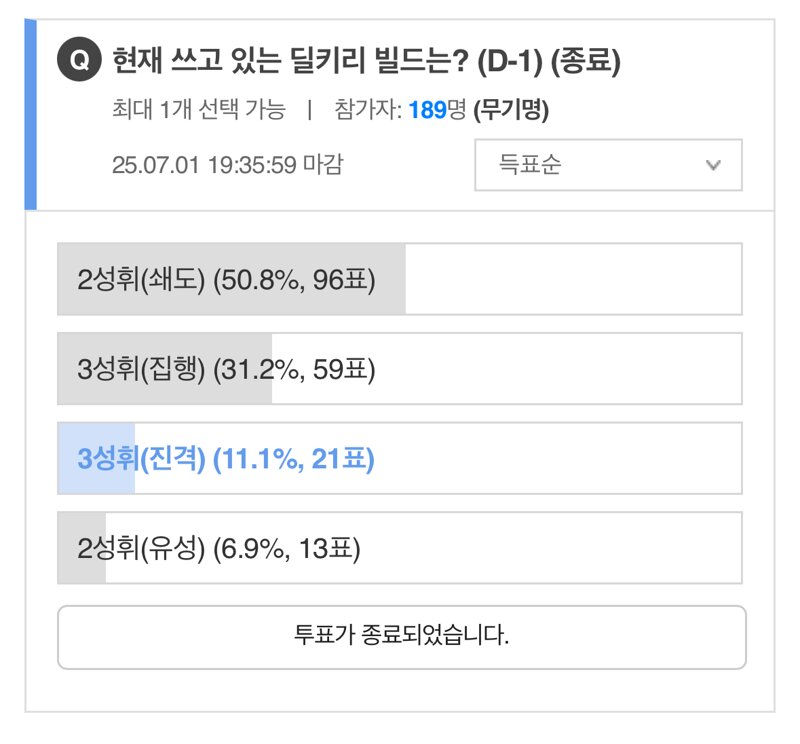Click the blue filled portion of 진격 bar

click(x=96, y=458)
